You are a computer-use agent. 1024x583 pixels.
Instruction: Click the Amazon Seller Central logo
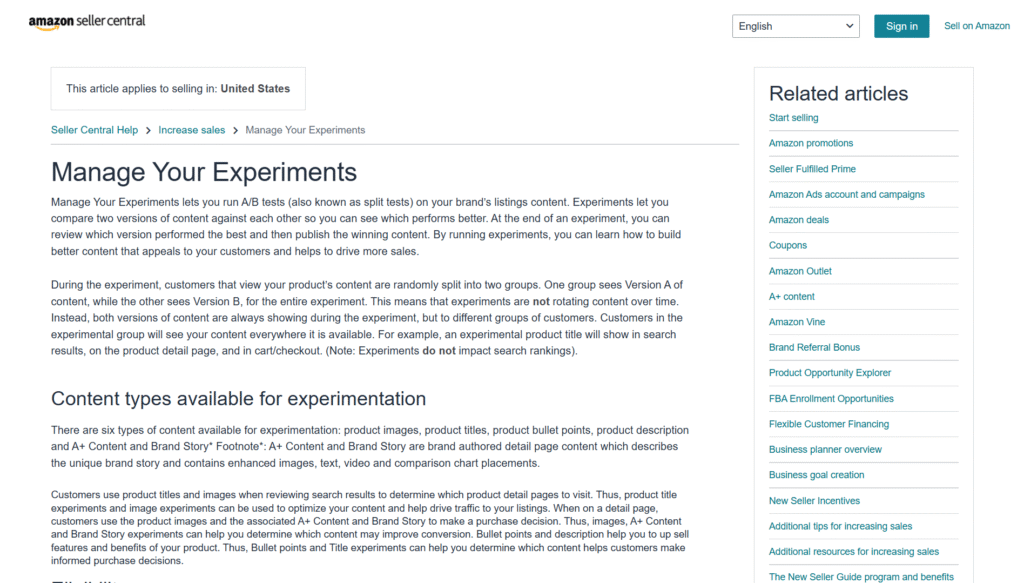[x=87, y=22]
